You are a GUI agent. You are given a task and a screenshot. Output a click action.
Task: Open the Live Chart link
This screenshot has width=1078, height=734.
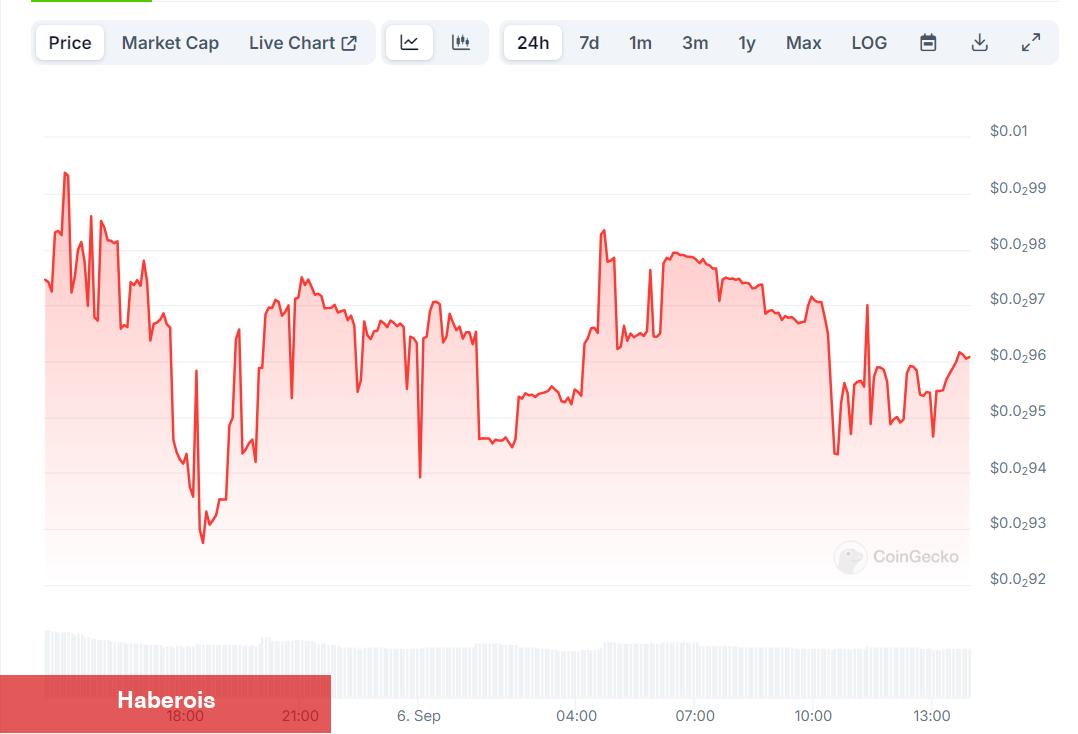pos(303,43)
